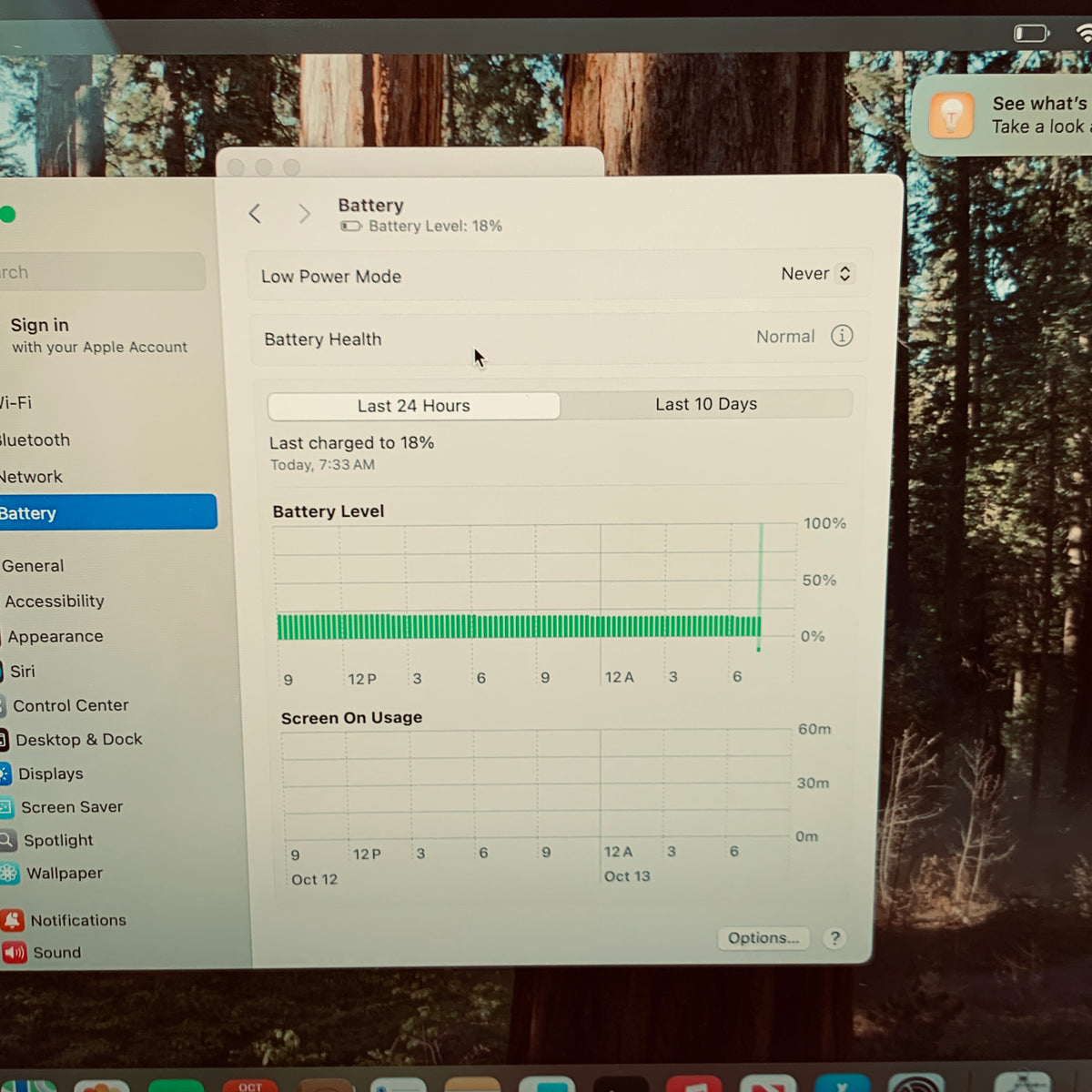Screen dimensions: 1092x1092
Task: Click the forward navigation chevron
Action: (304, 214)
